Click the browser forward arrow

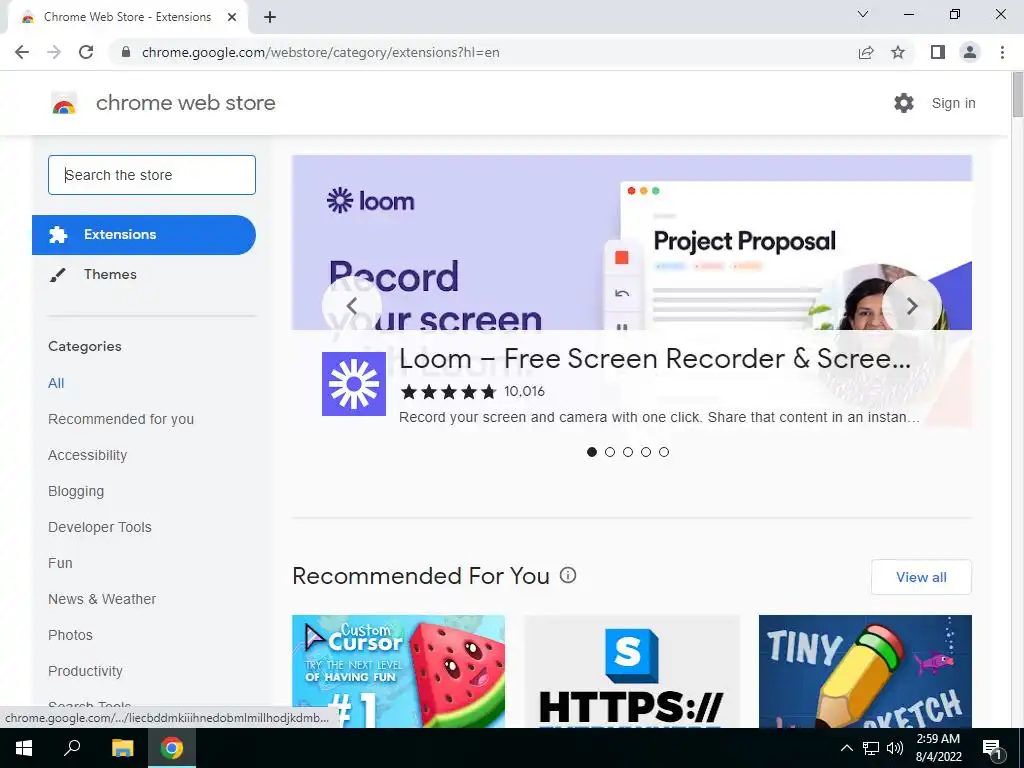coord(54,52)
